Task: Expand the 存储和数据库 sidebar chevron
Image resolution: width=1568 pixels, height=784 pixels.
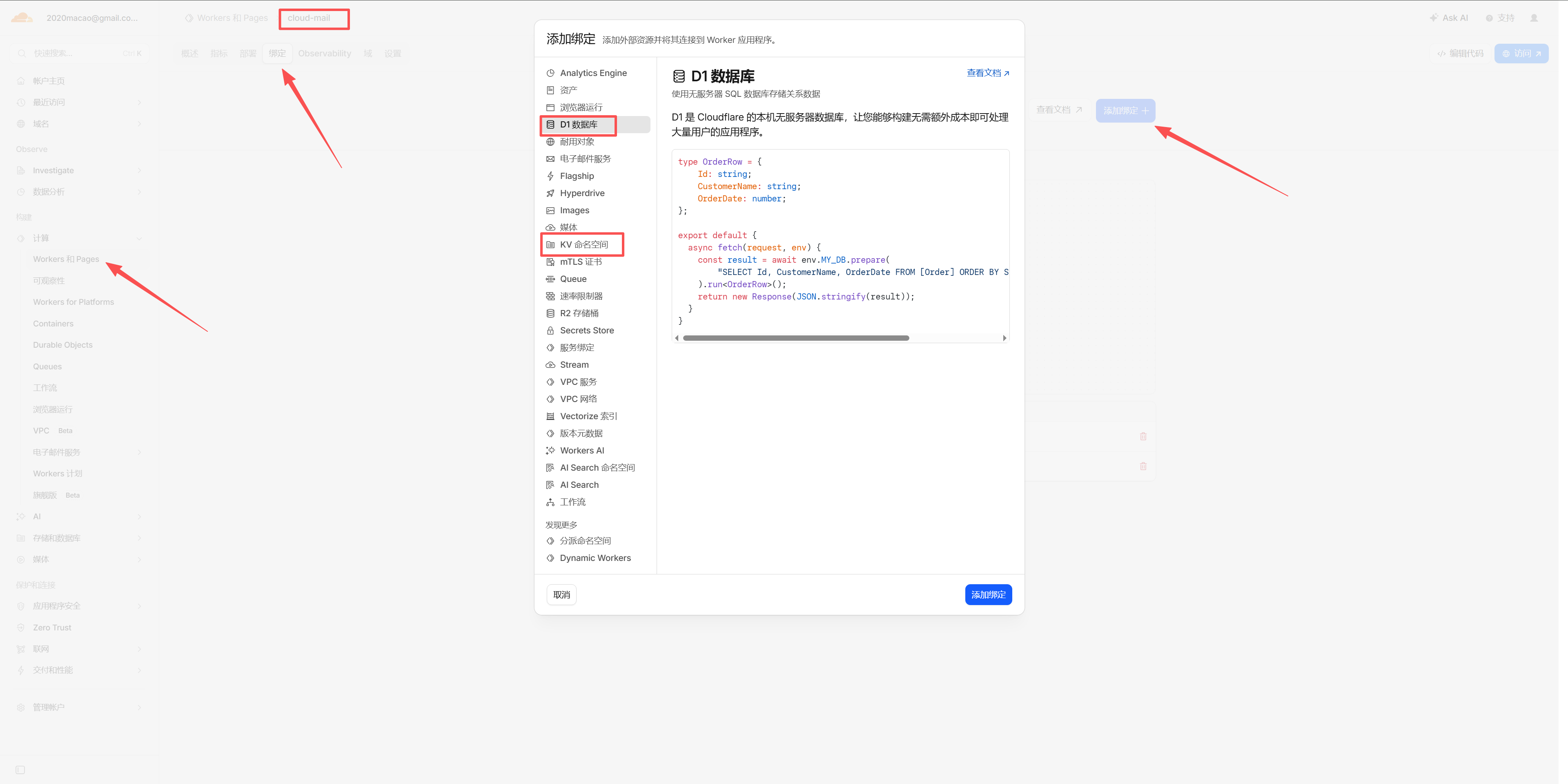Action: coord(139,538)
